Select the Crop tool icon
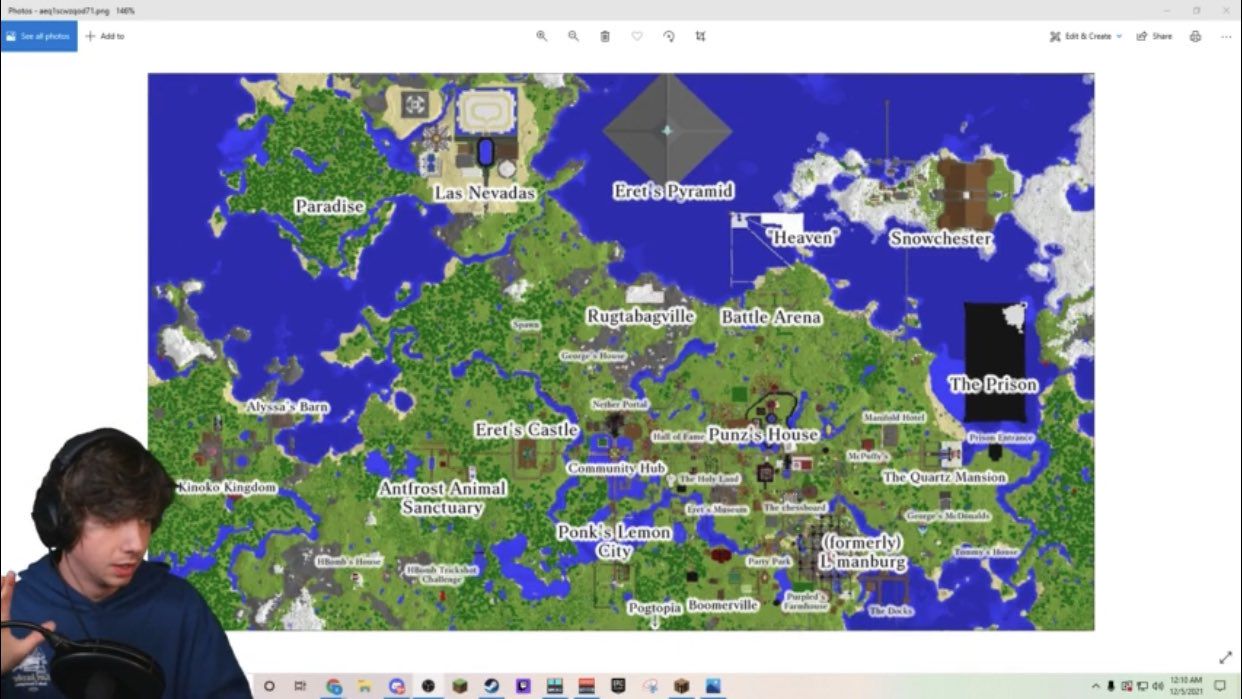1242x699 pixels. point(700,36)
